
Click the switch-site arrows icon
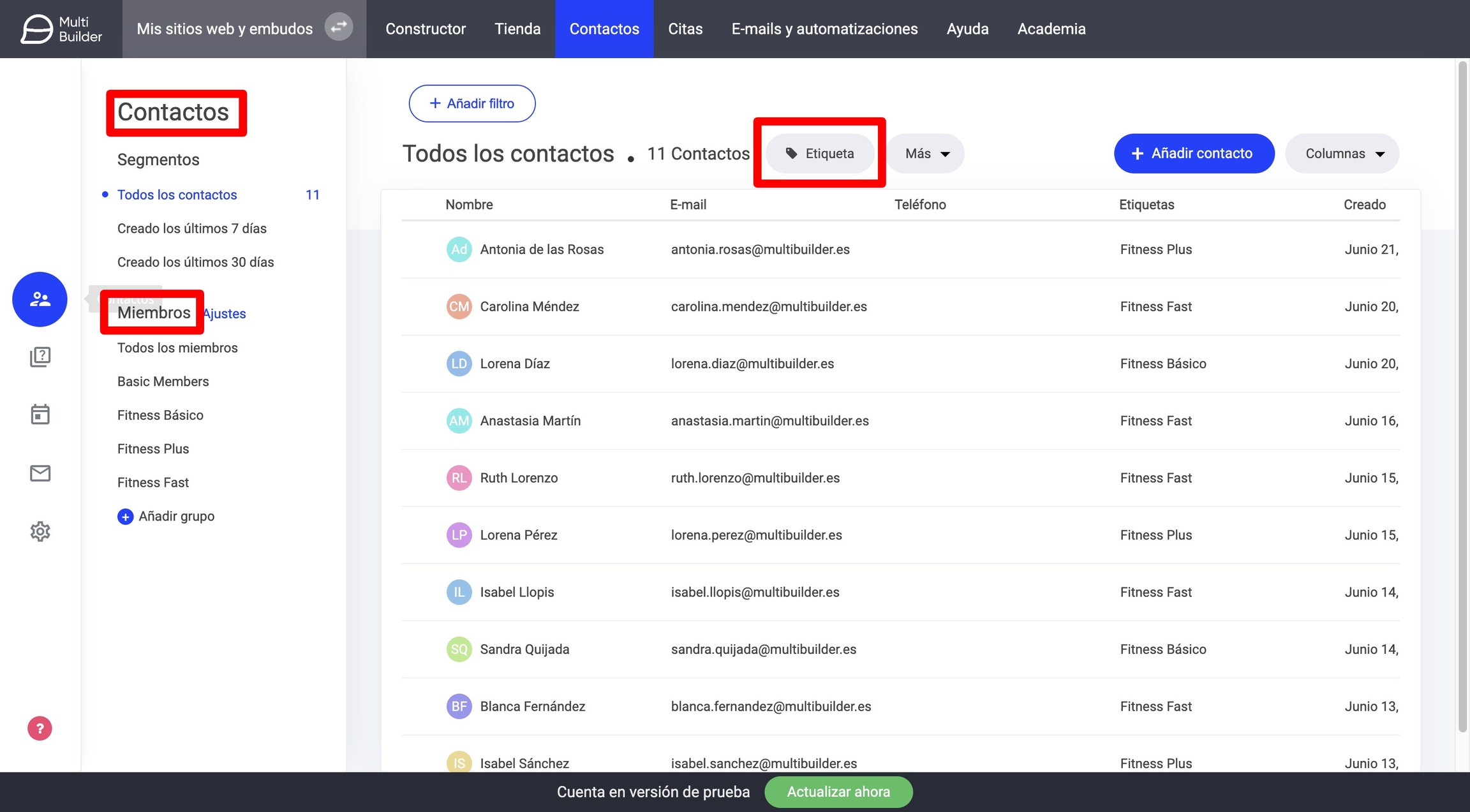coord(339,27)
